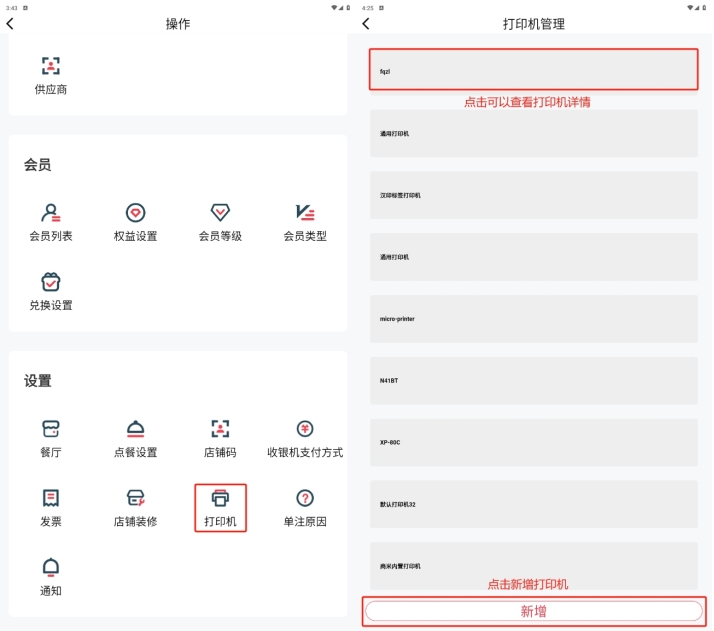Viewport: 714px width, 631px height.
Task: Open 通知 notification bell settings
Action: pos(51,567)
